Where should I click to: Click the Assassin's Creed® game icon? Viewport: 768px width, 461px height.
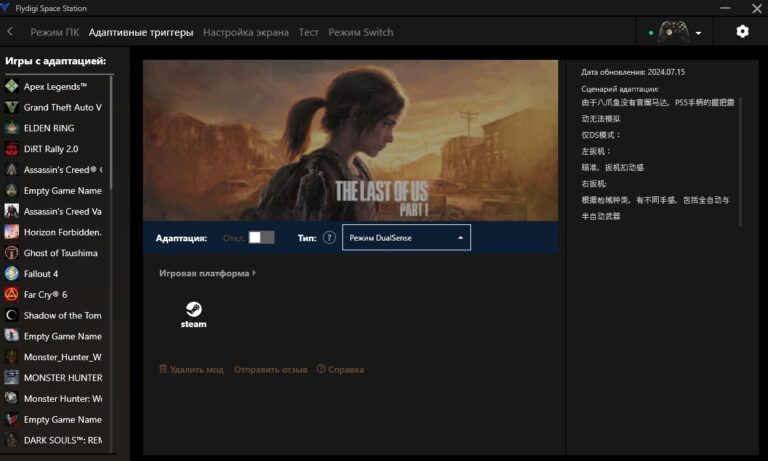pos(12,170)
